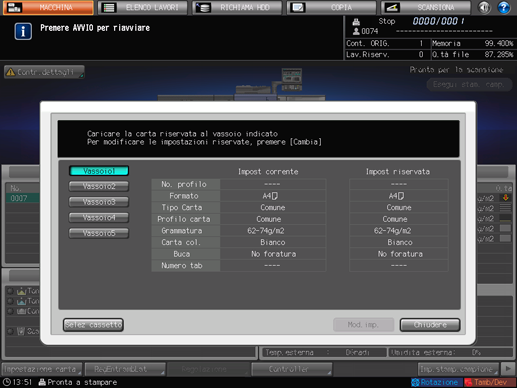
Task: Click the right arrow next button
Action: point(508,369)
